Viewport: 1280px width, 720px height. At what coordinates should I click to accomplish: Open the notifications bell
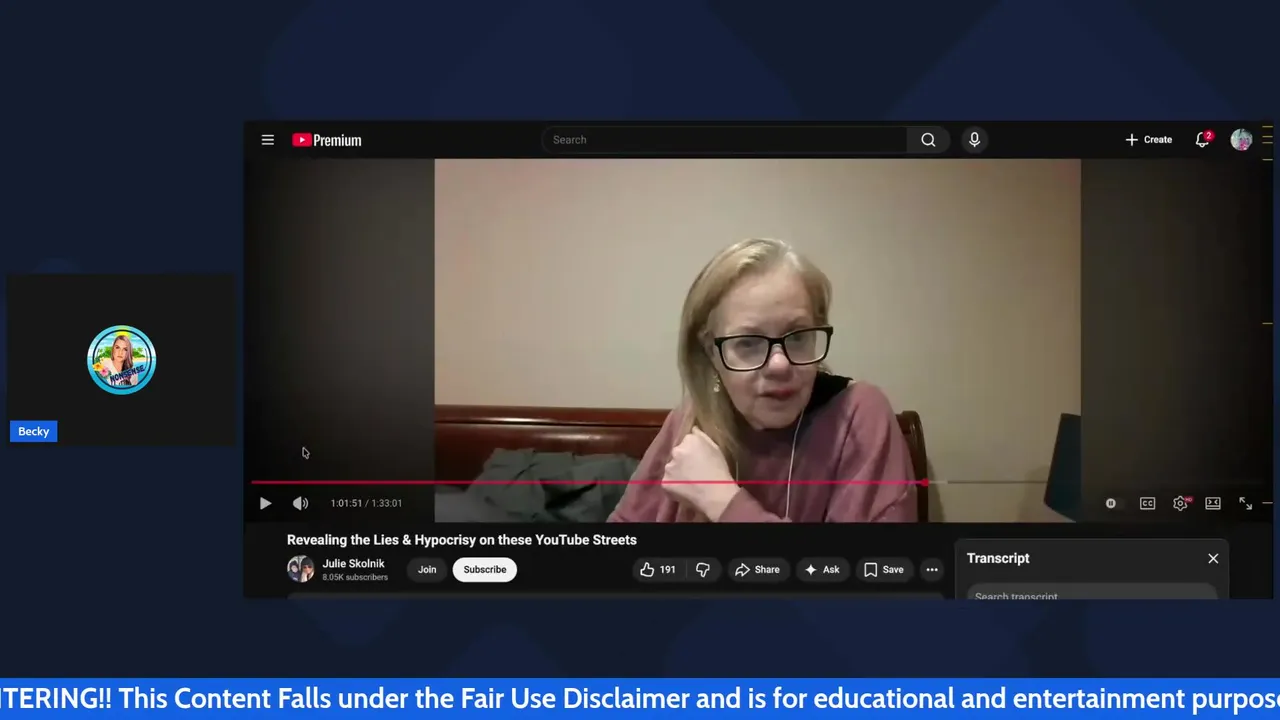(x=1203, y=140)
